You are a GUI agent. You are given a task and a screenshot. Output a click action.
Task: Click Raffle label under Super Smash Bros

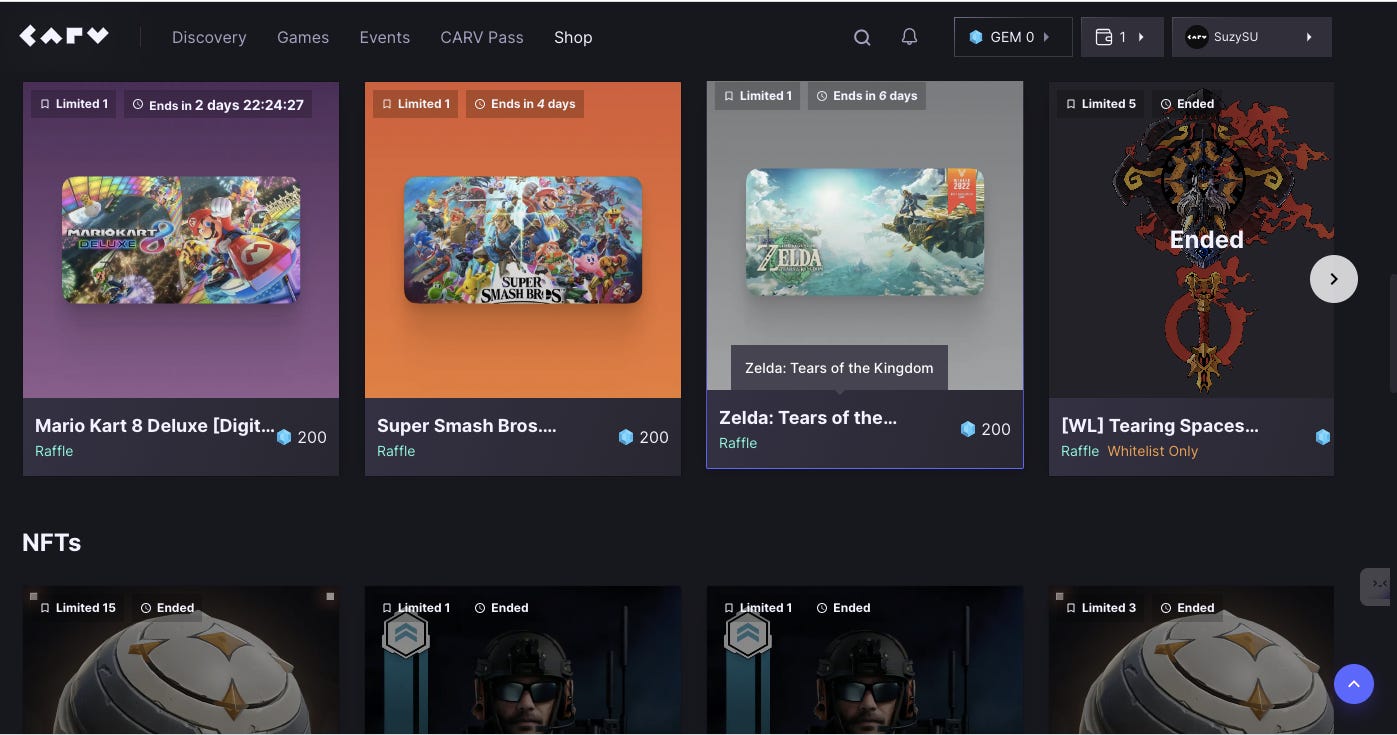[396, 451]
